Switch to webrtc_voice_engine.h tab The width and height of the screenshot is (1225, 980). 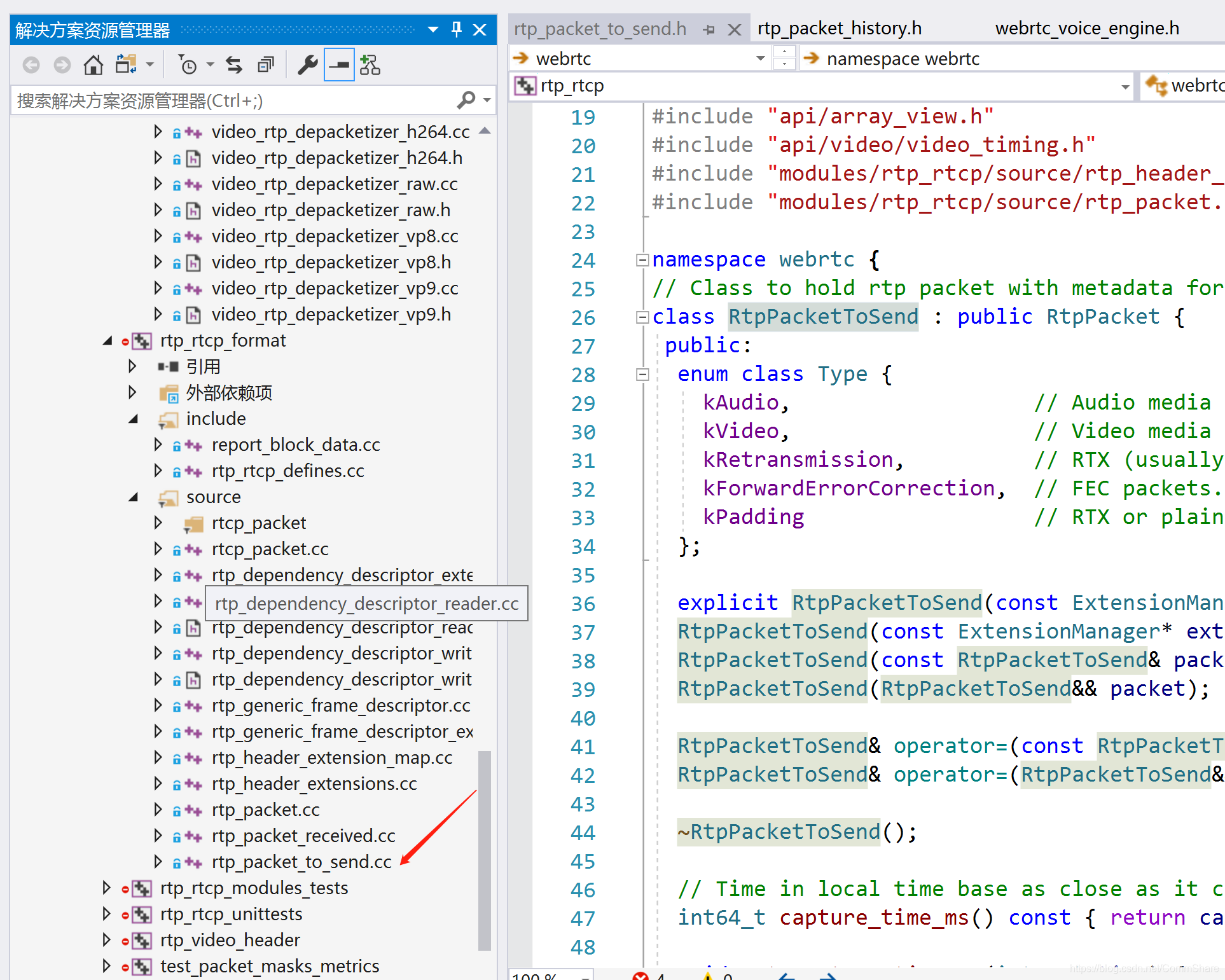(x=1087, y=29)
